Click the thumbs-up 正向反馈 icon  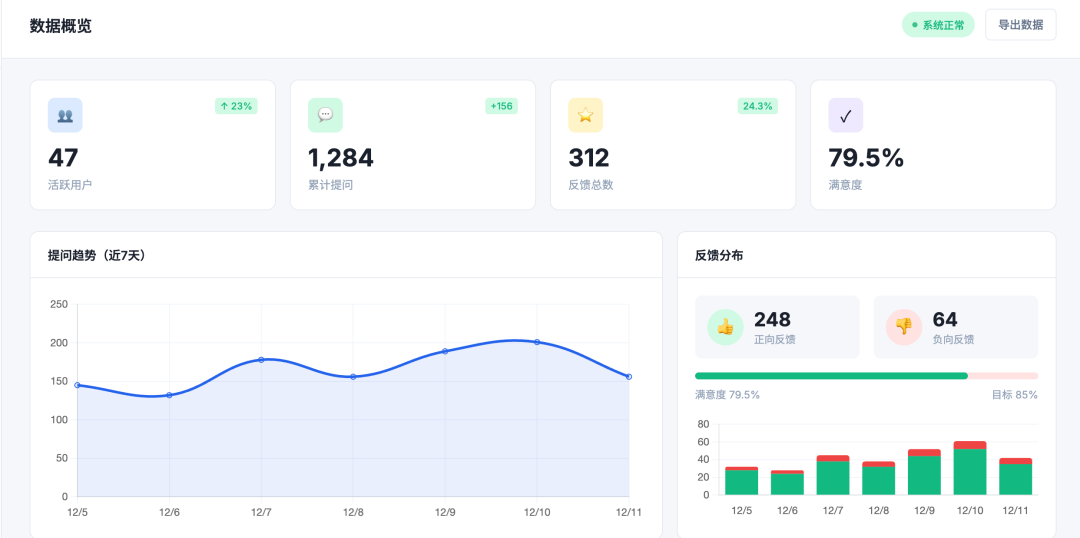725,327
